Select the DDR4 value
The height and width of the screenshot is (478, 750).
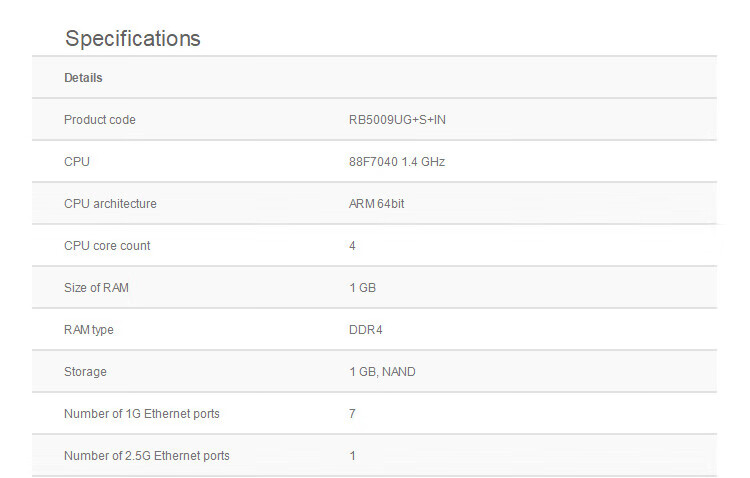point(366,330)
